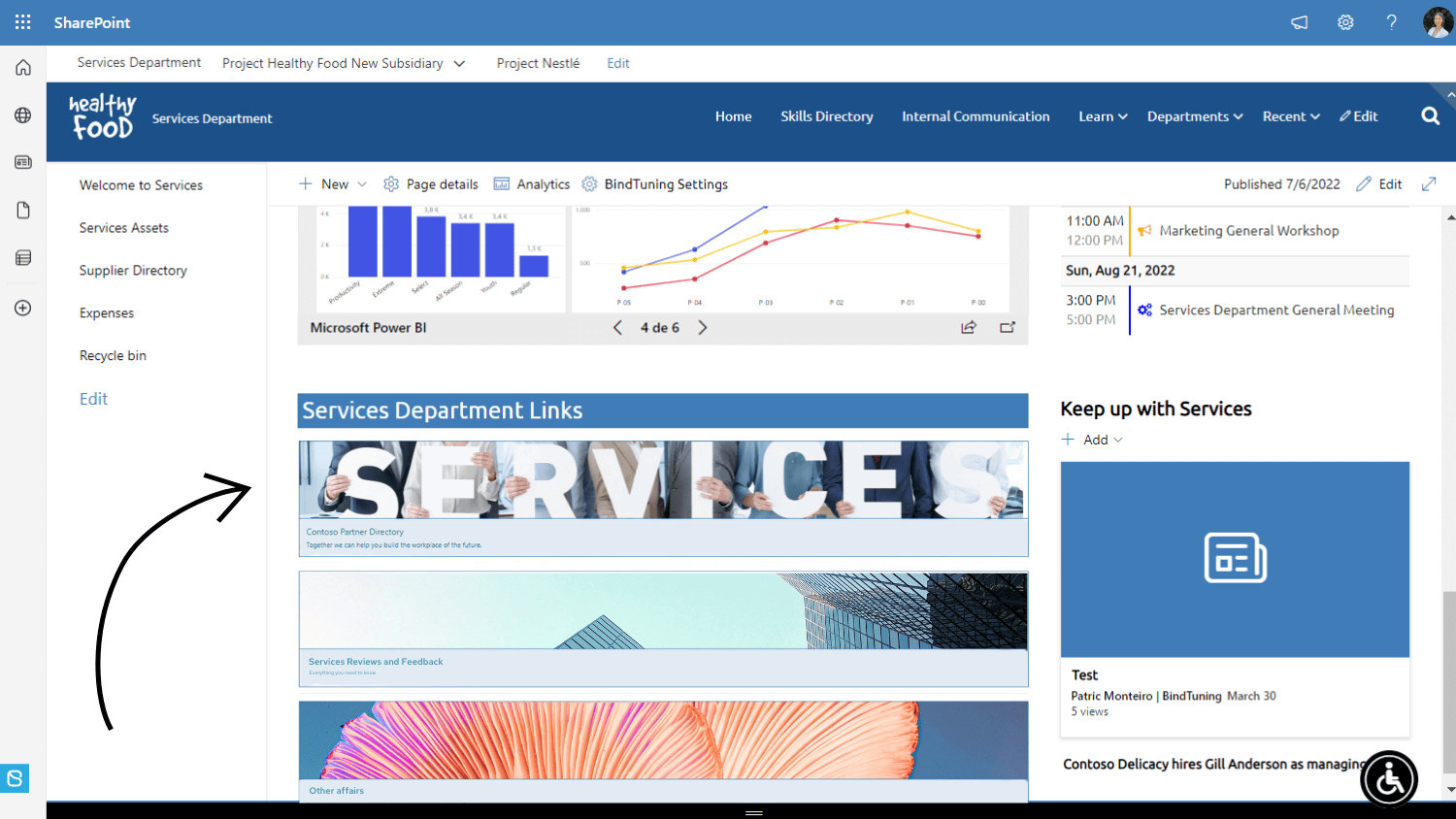
Task: Click the Healthy Food site logo
Action: 102,117
